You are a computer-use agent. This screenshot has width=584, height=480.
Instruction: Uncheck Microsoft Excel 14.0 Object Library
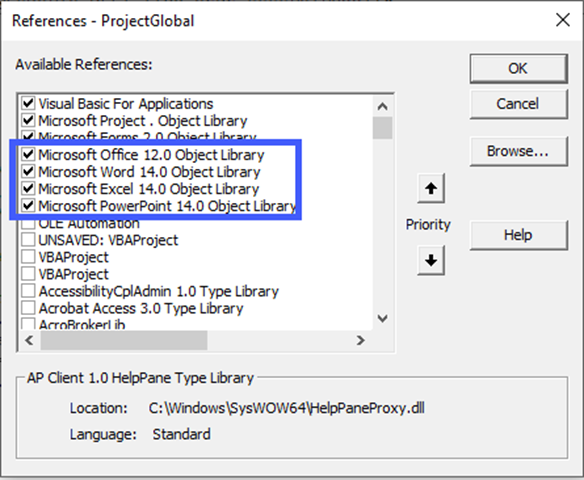(x=28, y=188)
